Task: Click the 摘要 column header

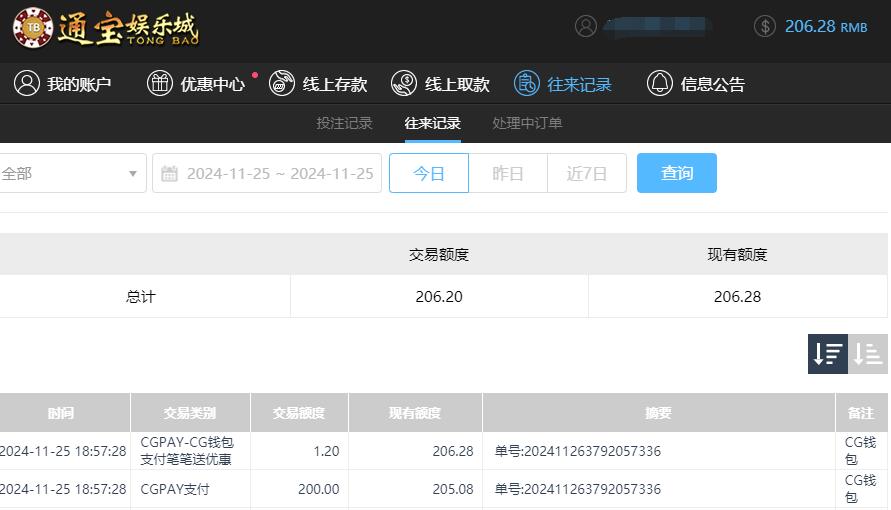Action: click(659, 413)
